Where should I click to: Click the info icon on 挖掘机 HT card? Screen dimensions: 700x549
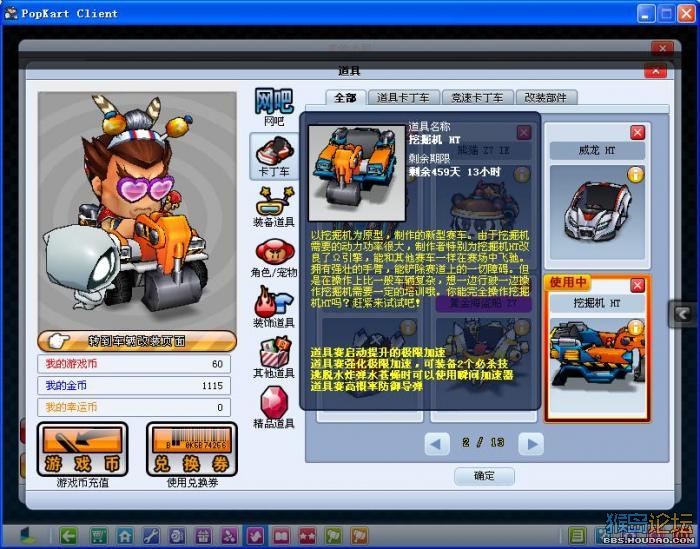click(x=636, y=327)
